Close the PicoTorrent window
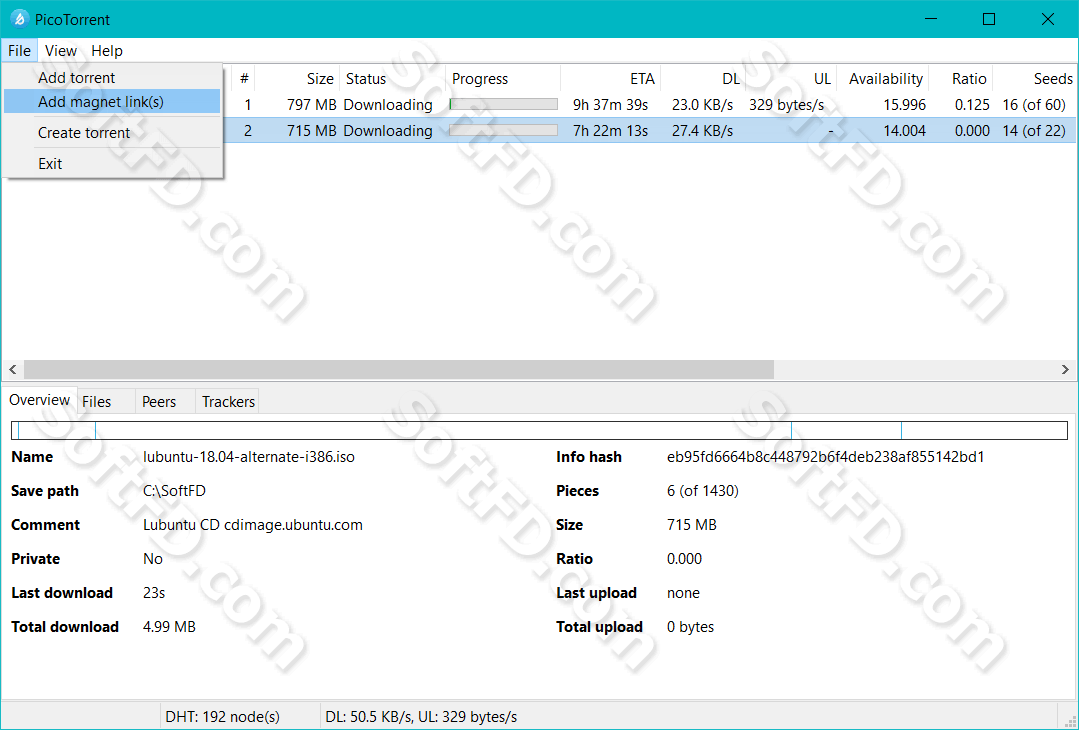1079x730 pixels. 1048,19
